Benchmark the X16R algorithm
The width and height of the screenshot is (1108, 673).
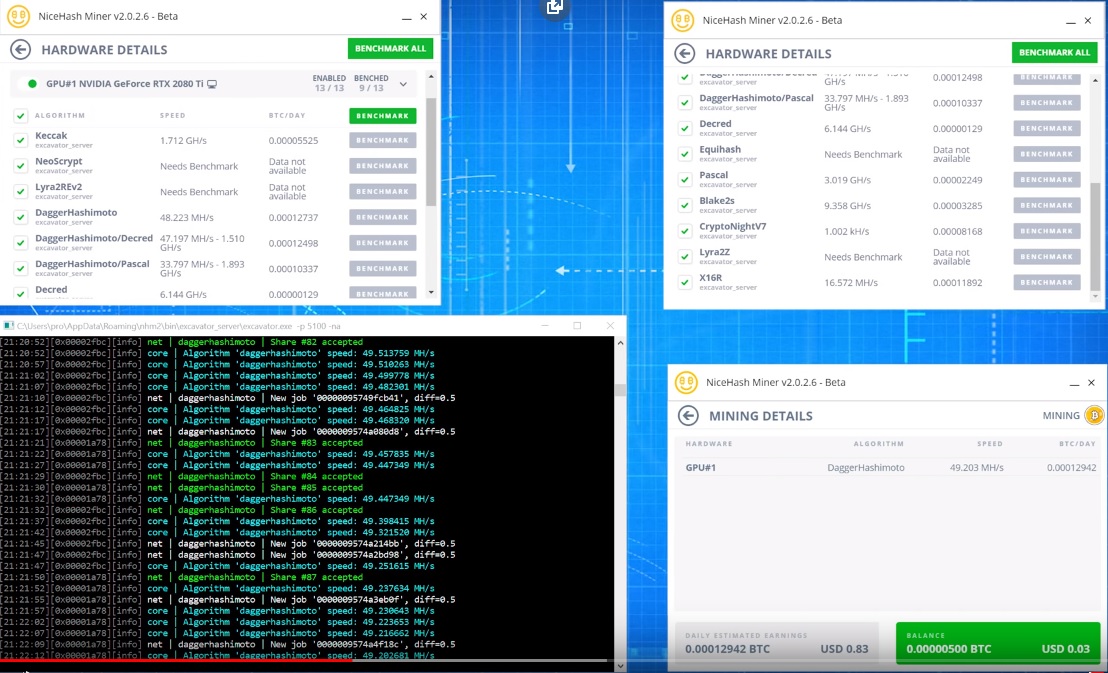tap(1047, 283)
